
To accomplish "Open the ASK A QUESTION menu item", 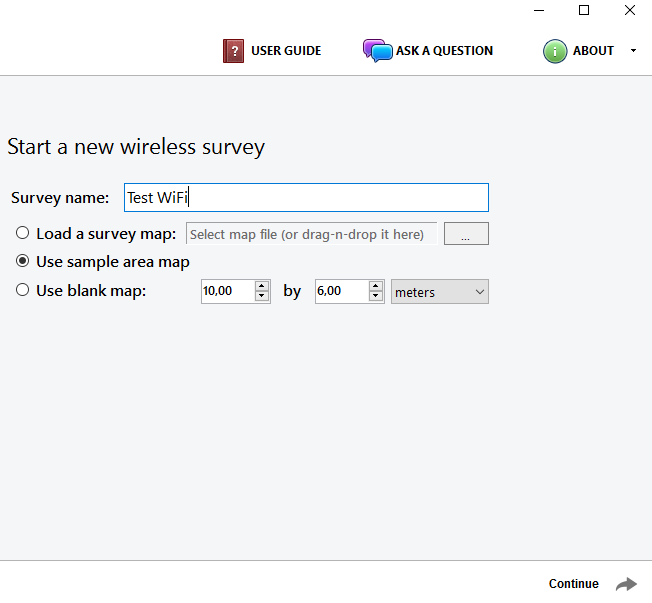I will [444, 51].
